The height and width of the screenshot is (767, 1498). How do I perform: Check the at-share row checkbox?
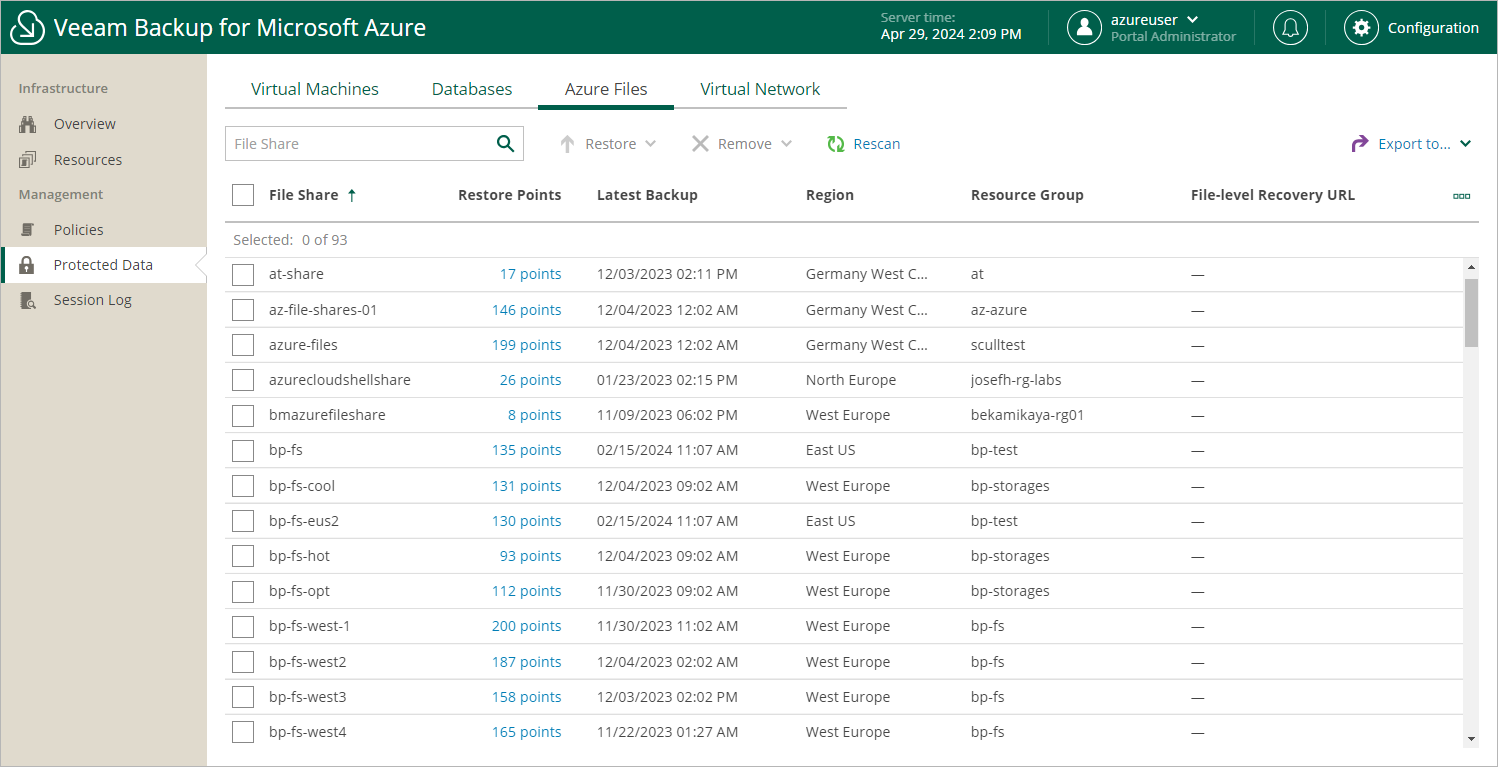(243, 275)
